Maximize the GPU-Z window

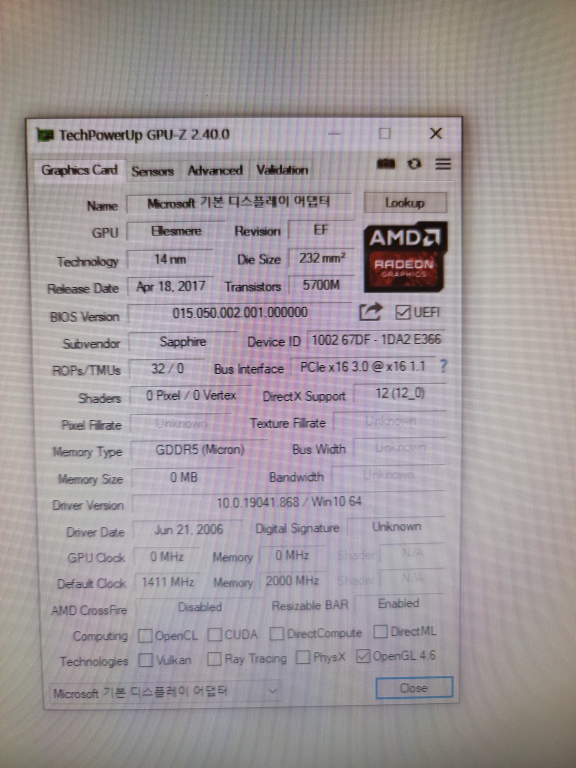click(x=385, y=133)
